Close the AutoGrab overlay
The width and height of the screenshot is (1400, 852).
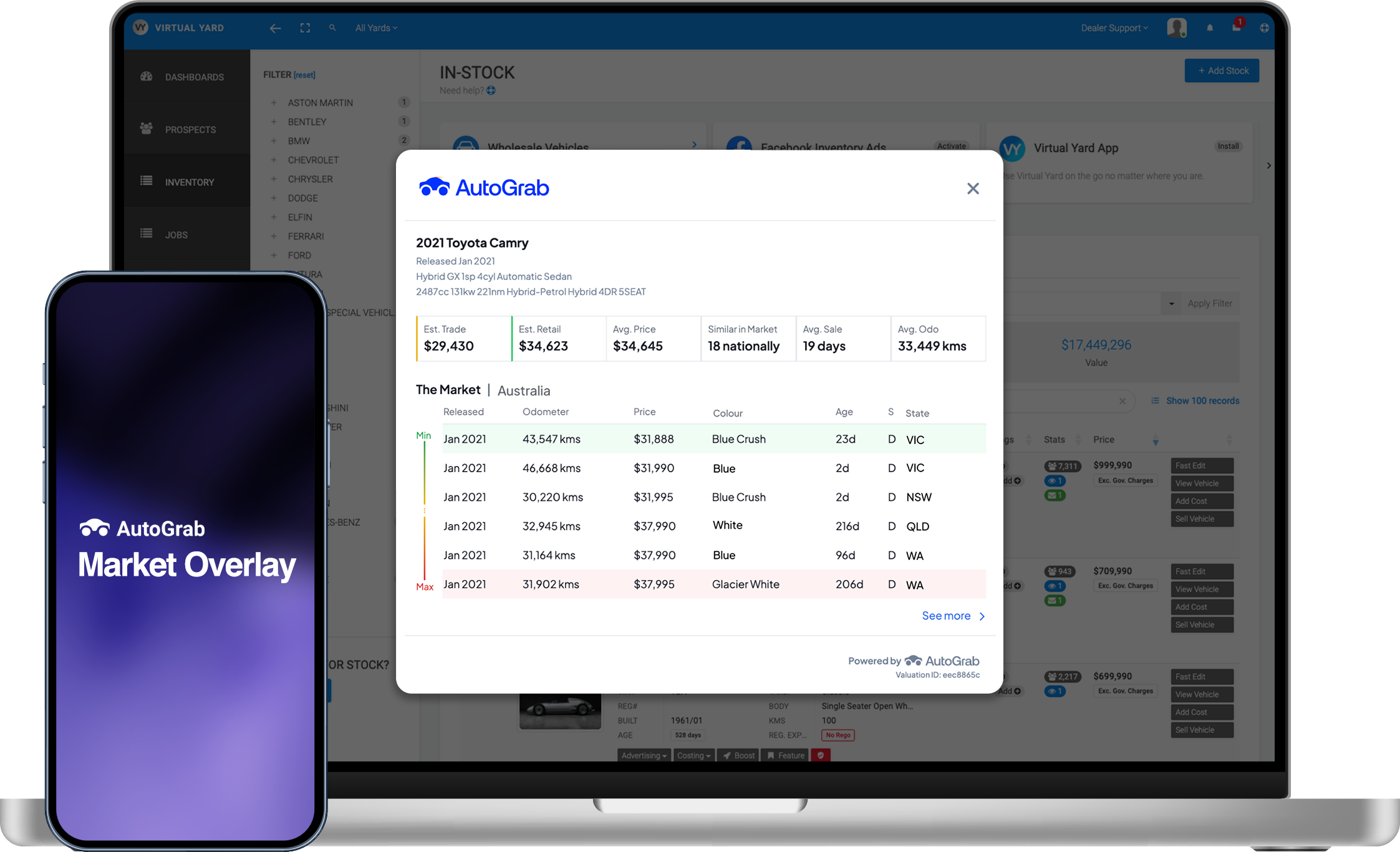[x=972, y=188]
